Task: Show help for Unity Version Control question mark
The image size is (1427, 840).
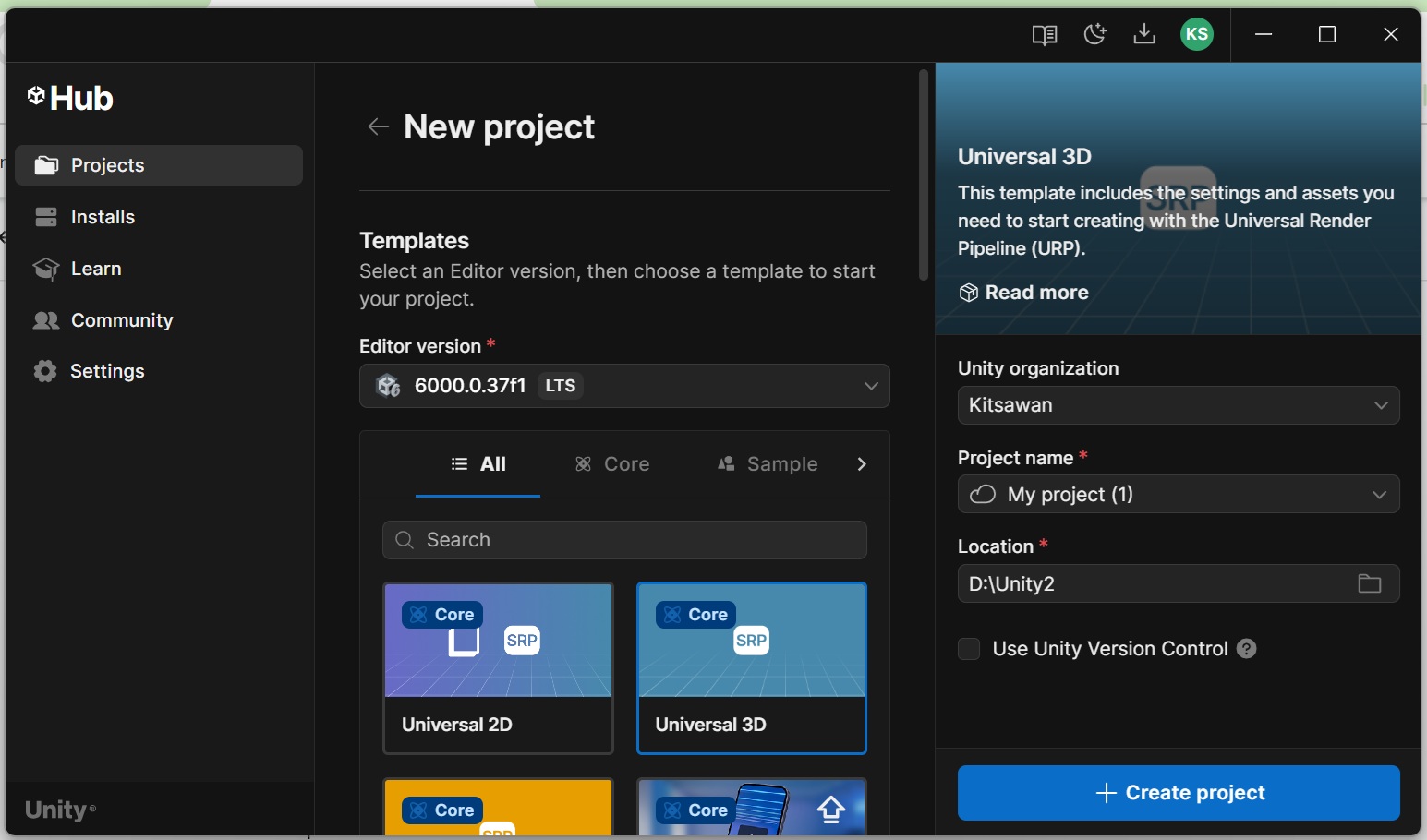Action: [x=1247, y=649]
